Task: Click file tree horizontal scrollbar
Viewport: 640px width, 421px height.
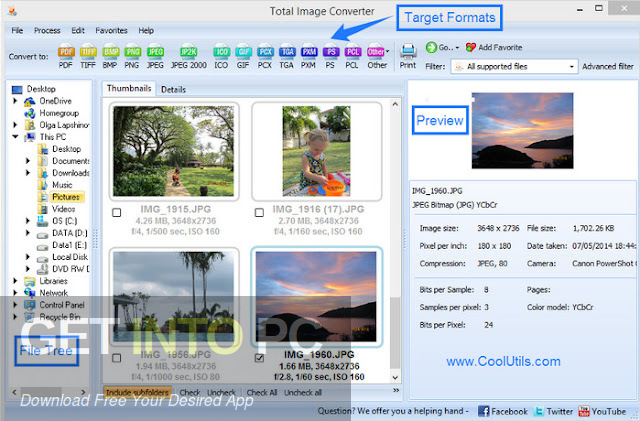Action: [x=41, y=392]
